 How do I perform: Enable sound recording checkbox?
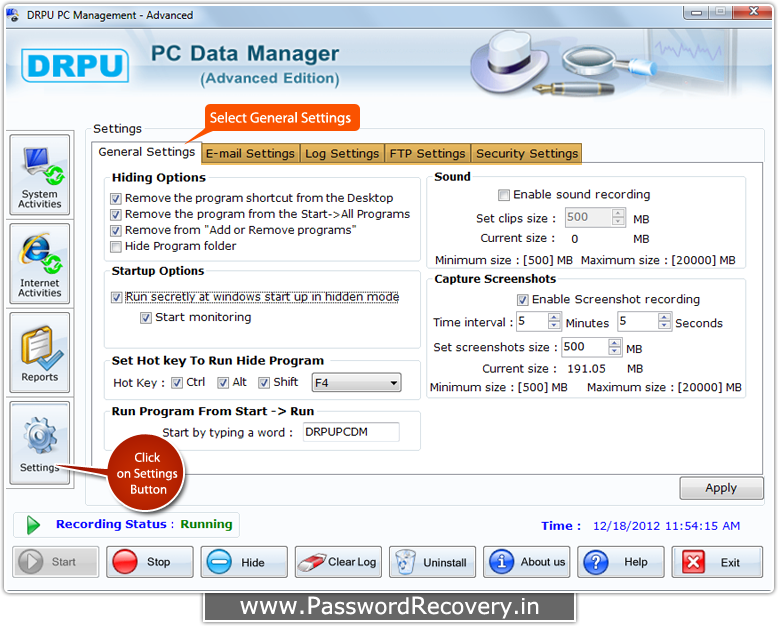pyautogui.click(x=504, y=195)
